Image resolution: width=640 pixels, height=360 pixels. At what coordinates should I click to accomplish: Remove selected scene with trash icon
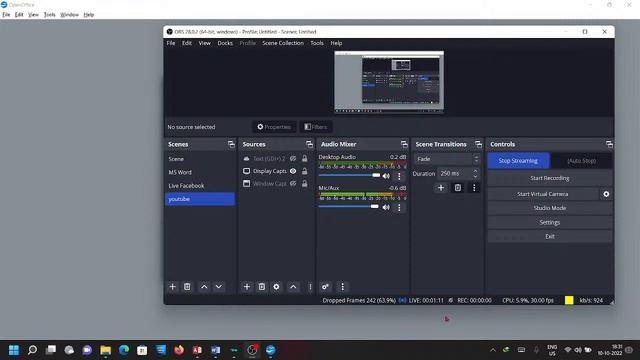pos(187,287)
